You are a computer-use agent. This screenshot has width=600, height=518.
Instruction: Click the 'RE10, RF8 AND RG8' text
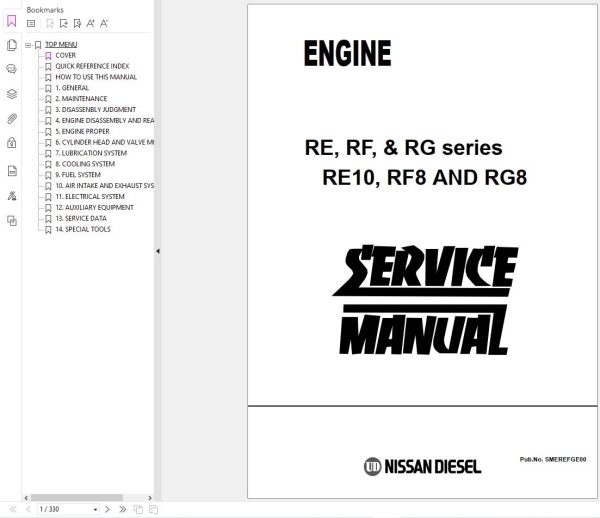(x=424, y=178)
